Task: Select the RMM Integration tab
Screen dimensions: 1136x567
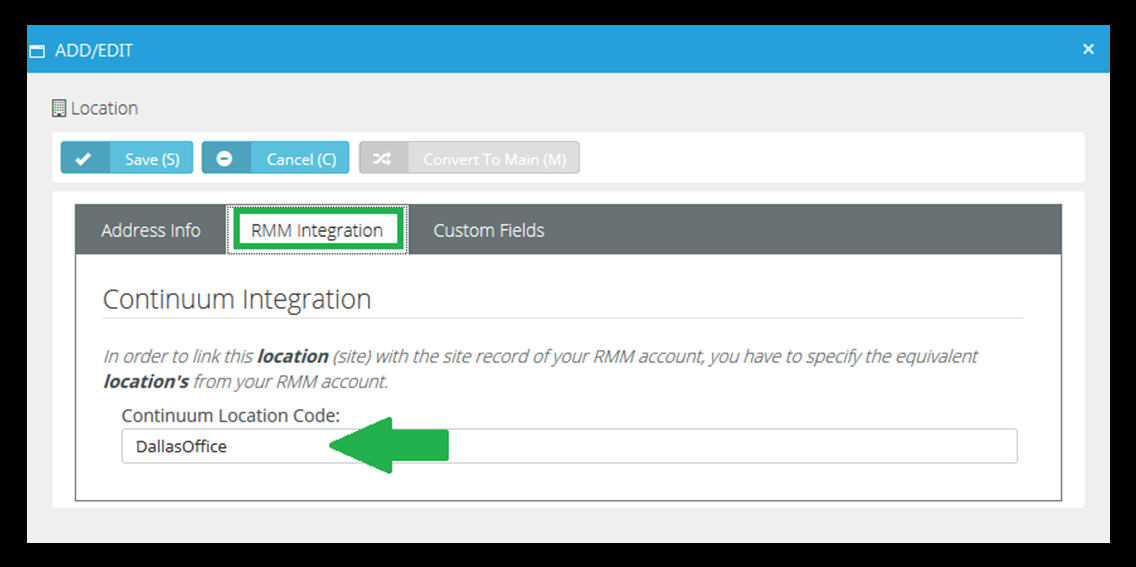Action: click(x=317, y=230)
